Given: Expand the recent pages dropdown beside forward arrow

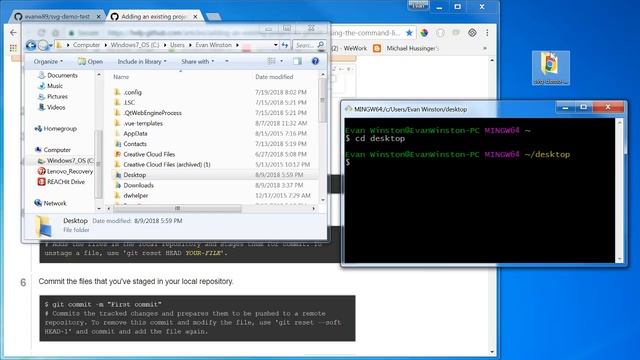Looking at the screenshot, I should click(51, 45).
